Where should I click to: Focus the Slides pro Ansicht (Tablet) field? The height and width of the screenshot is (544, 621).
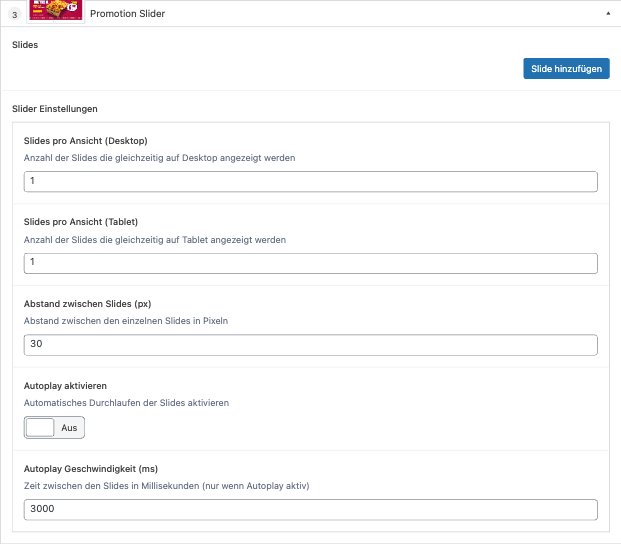tap(310, 263)
